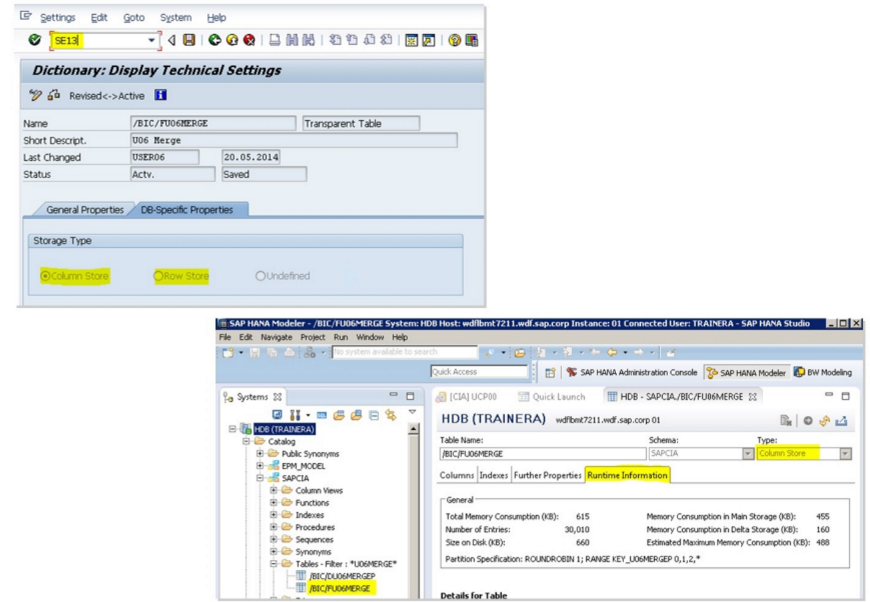The width and height of the screenshot is (870, 602).
Task: Open the Systems panel view menu triangle
Action: [x=412, y=412]
